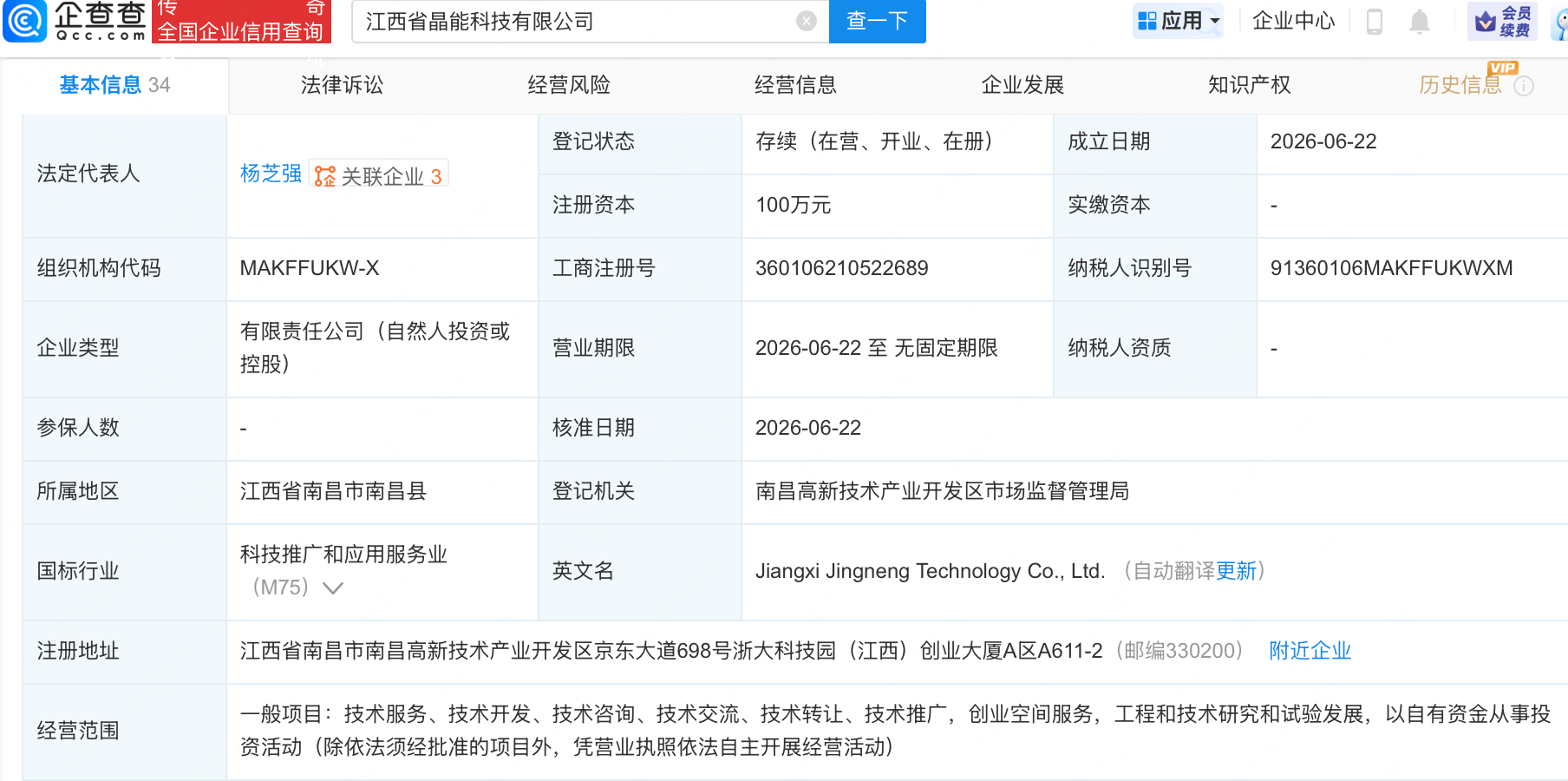Select organization code MAKFFUKW-X
Image resolution: width=1568 pixels, height=781 pixels.
(x=310, y=268)
